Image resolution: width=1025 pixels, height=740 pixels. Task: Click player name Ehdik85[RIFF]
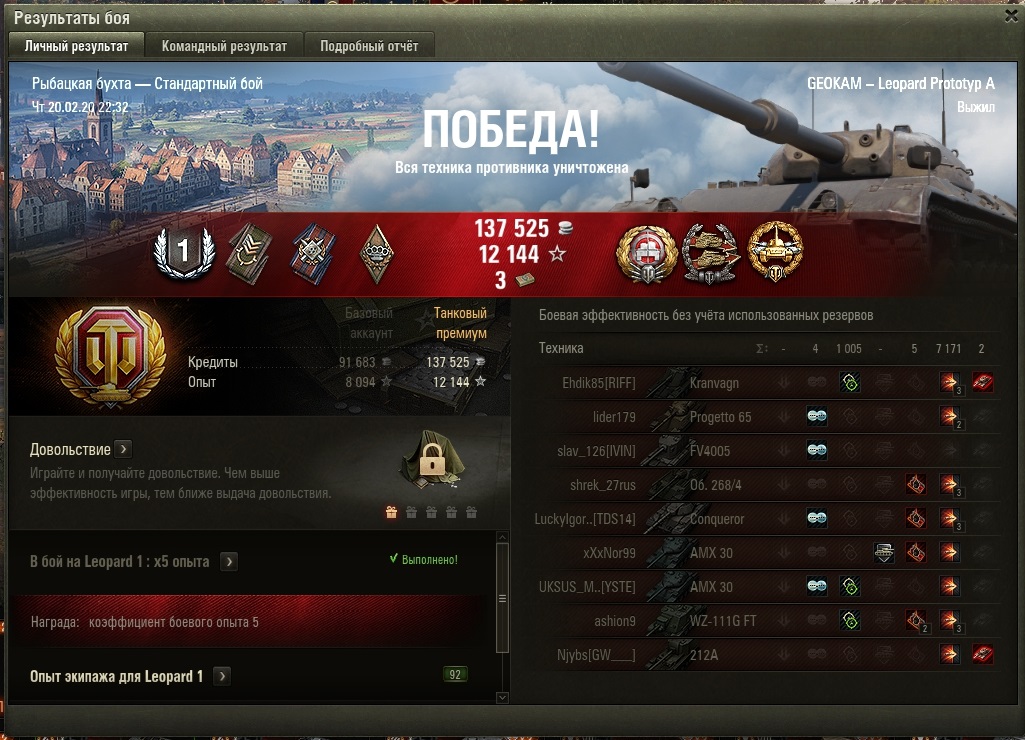[x=599, y=383]
